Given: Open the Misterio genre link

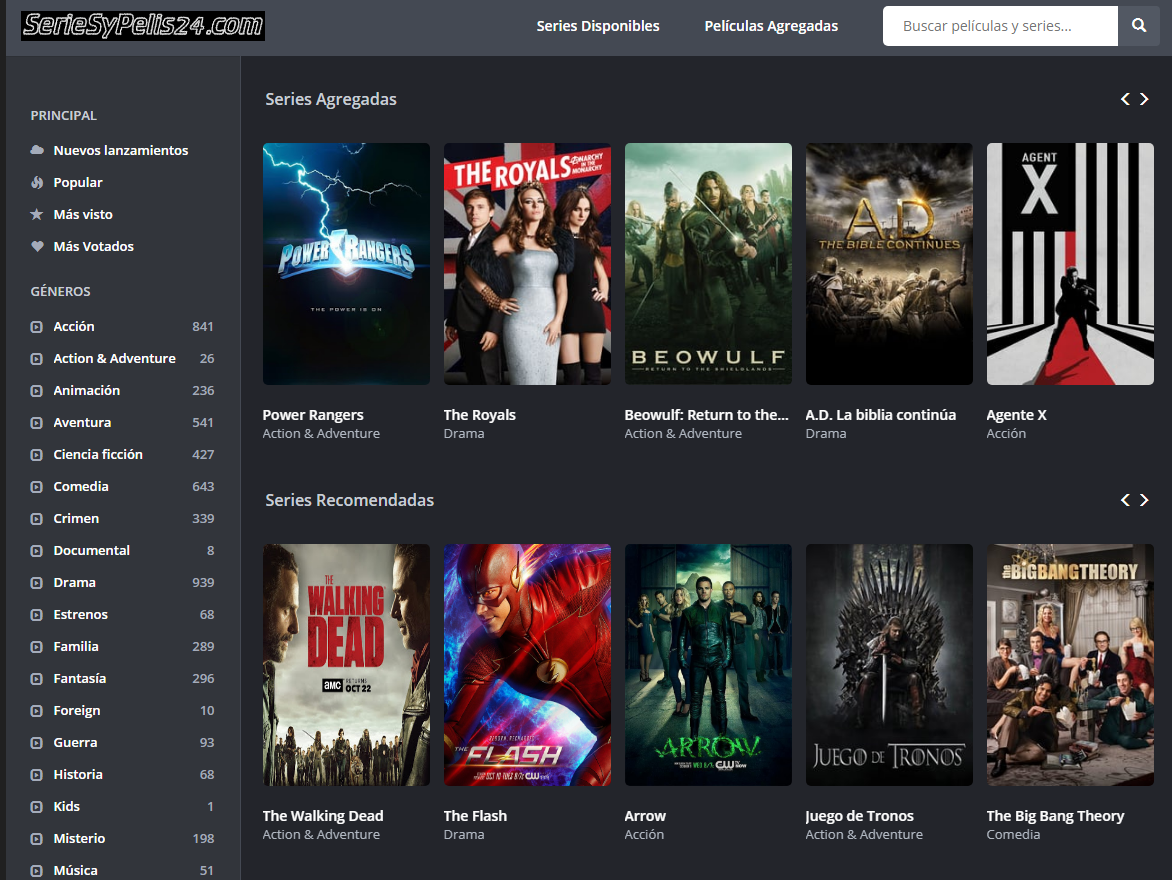Looking at the screenshot, I should tap(79, 839).
